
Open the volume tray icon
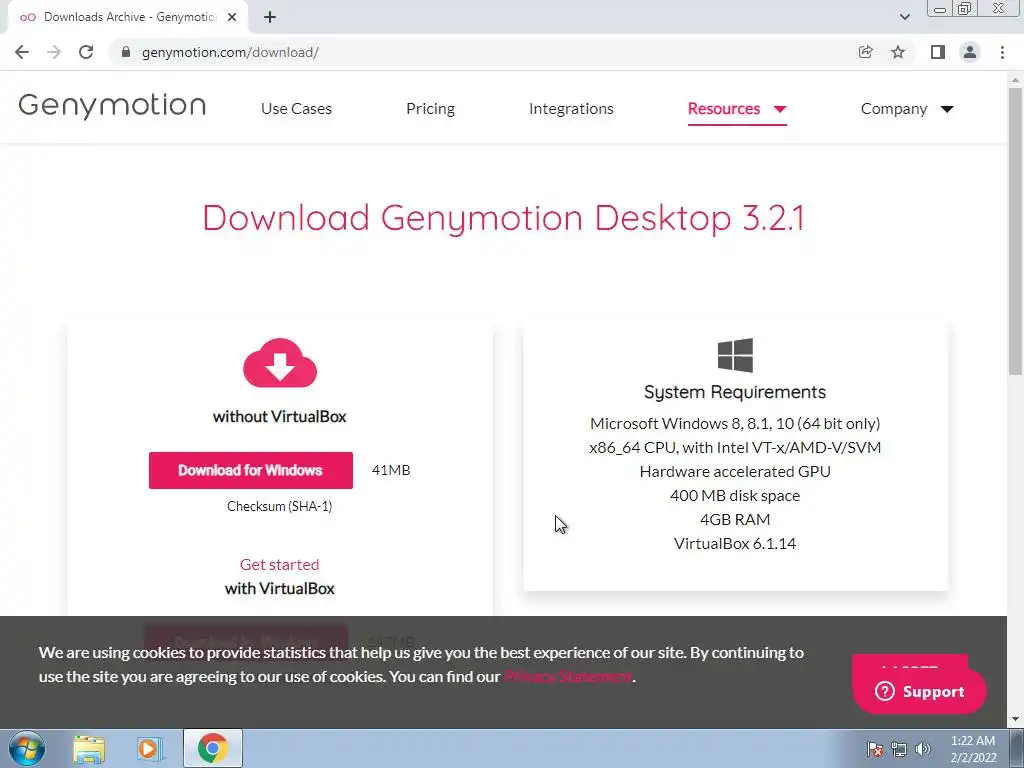click(x=923, y=749)
